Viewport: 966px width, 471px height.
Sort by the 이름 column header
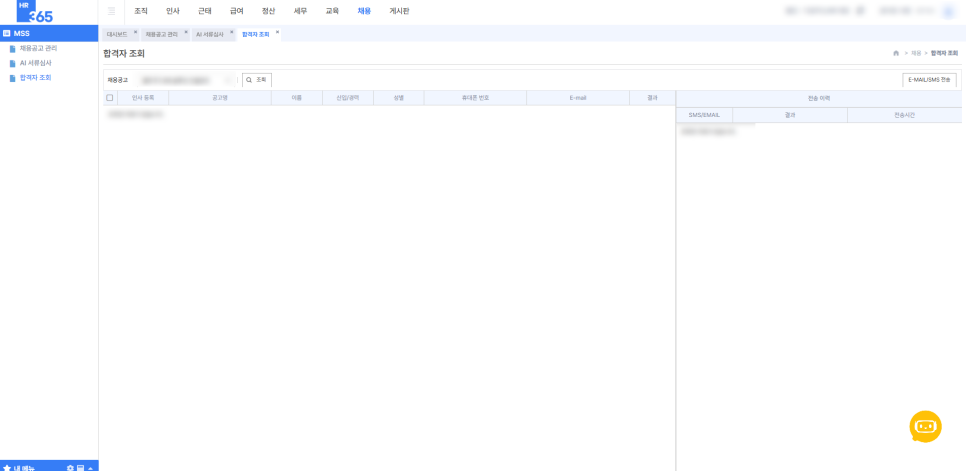click(296, 98)
